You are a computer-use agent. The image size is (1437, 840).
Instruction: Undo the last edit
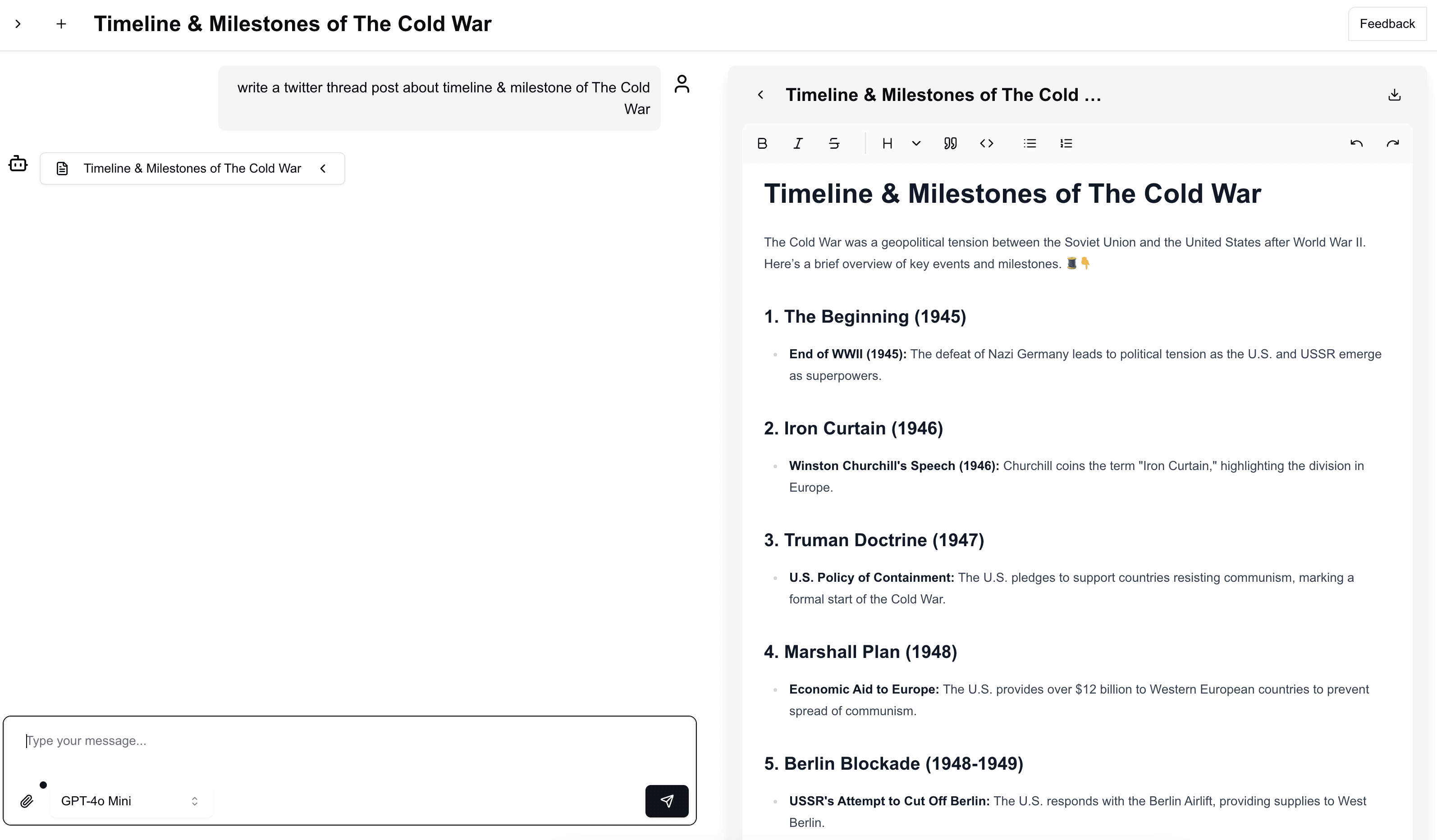(1356, 144)
